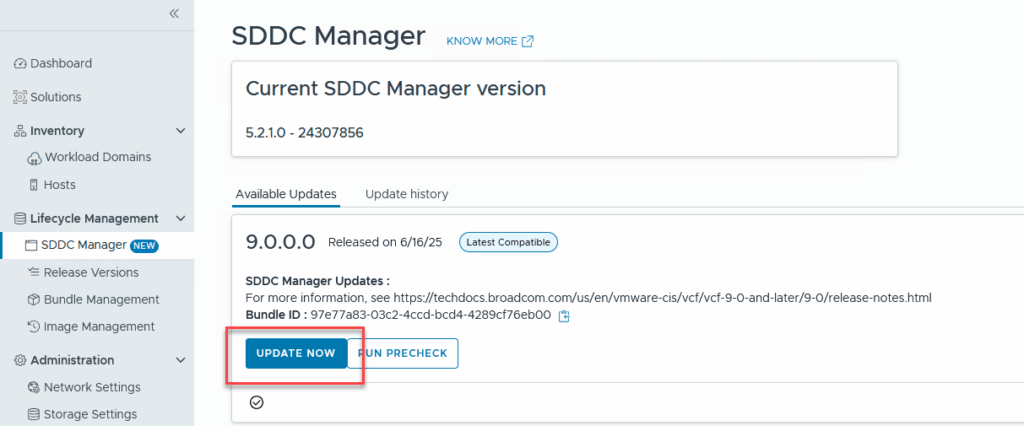This screenshot has width=1024, height=426.
Task: Collapse the Inventory section chevron
Action: [181, 131]
